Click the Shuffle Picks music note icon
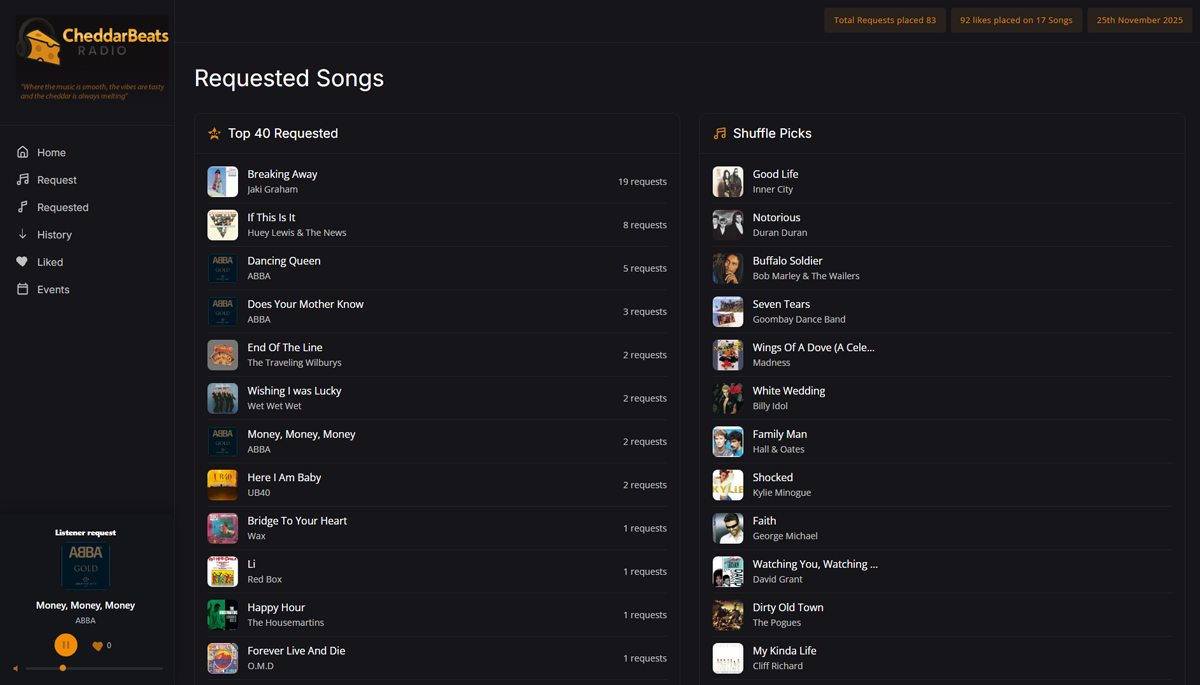Viewport: 1200px width, 685px height. (719, 133)
